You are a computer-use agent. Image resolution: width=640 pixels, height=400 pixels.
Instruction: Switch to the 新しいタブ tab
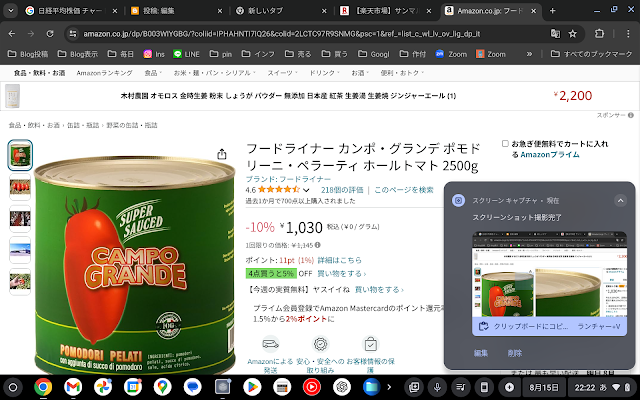click(x=281, y=11)
